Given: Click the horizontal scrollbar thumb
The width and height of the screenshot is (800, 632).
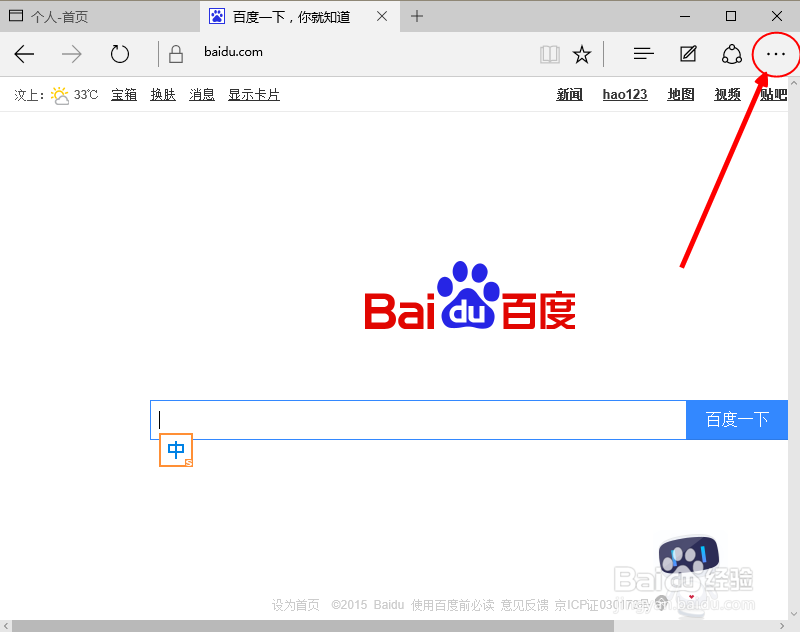Looking at the screenshot, I should pos(313,626).
